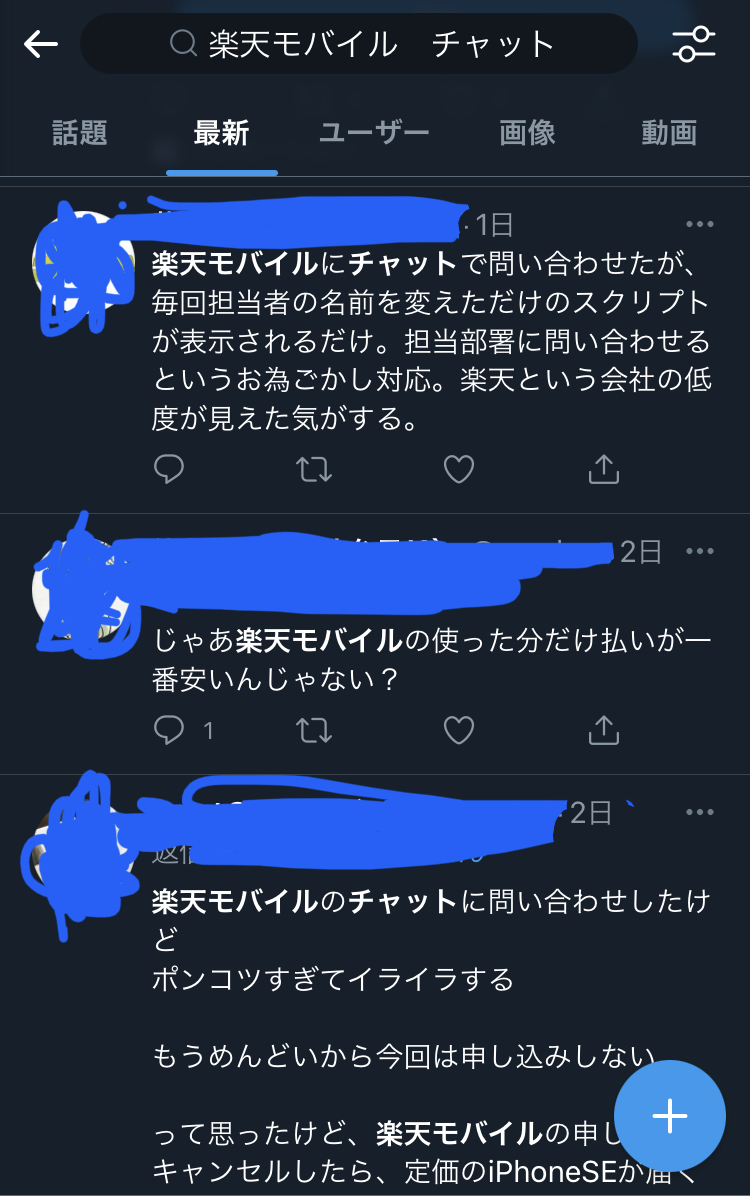Switch to the 話題 tab
Viewport: 750px width, 1196px height.
tap(79, 133)
